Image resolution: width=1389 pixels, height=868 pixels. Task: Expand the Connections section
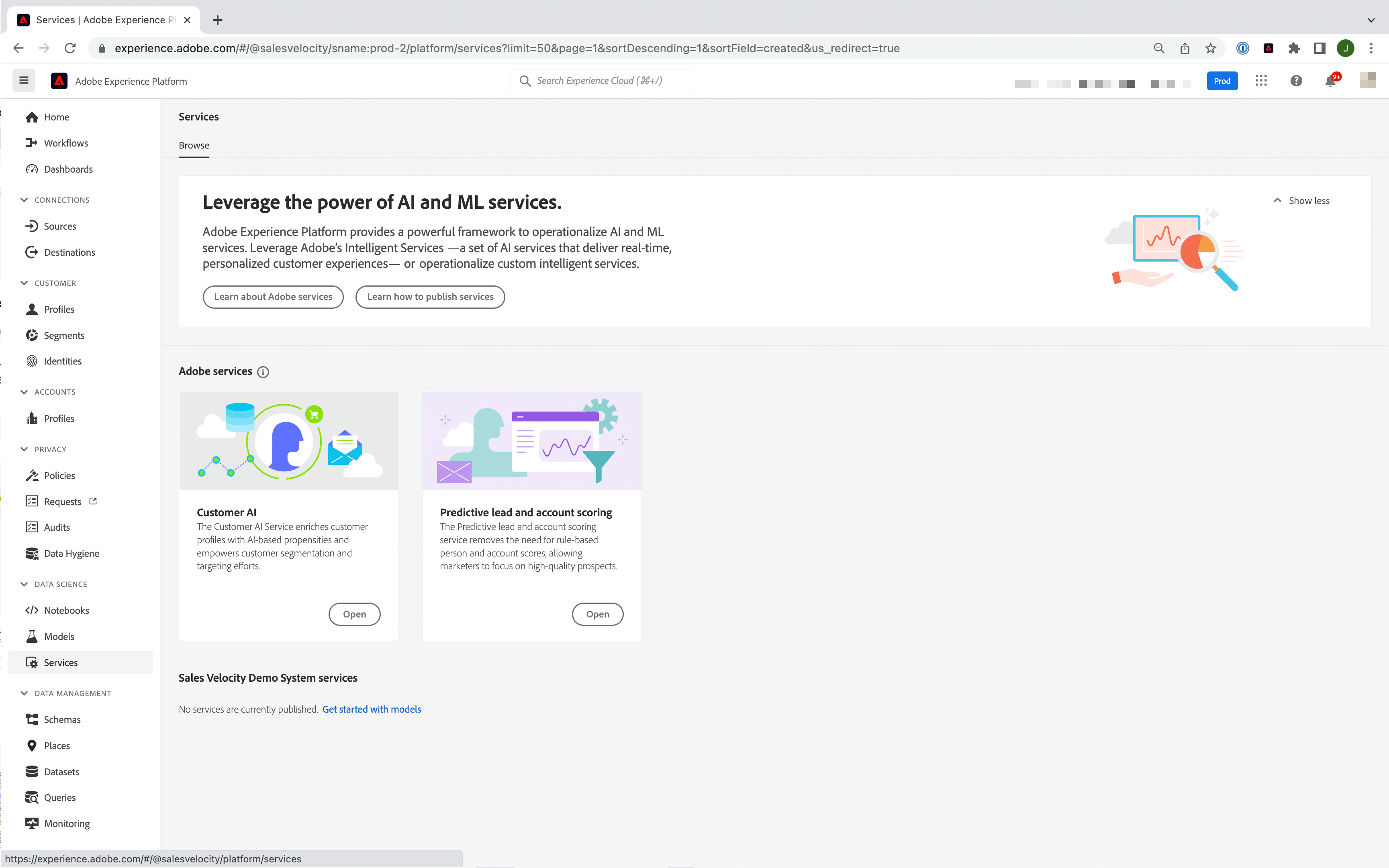tap(62, 199)
